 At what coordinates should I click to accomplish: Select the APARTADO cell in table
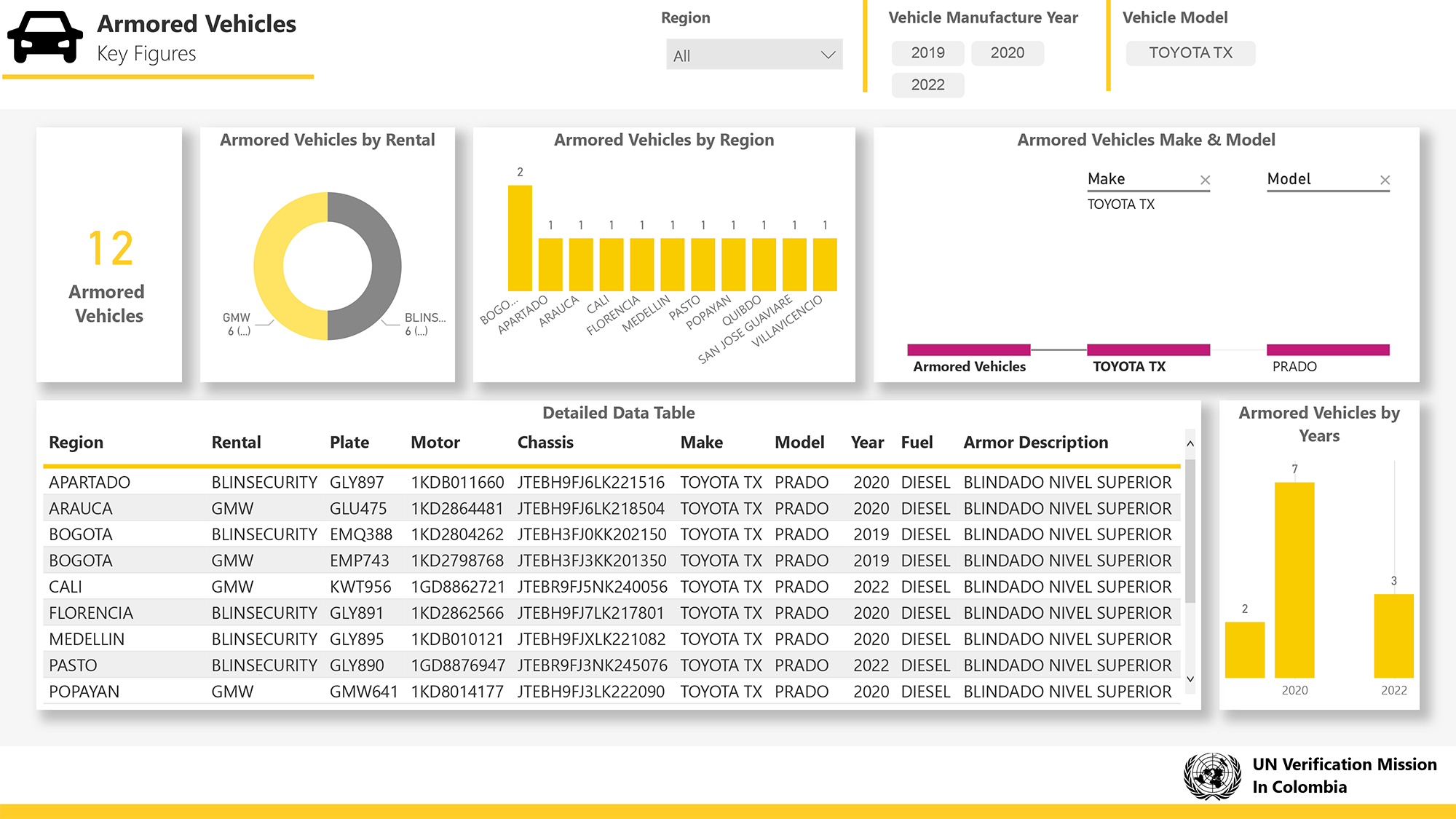[x=90, y=483]
